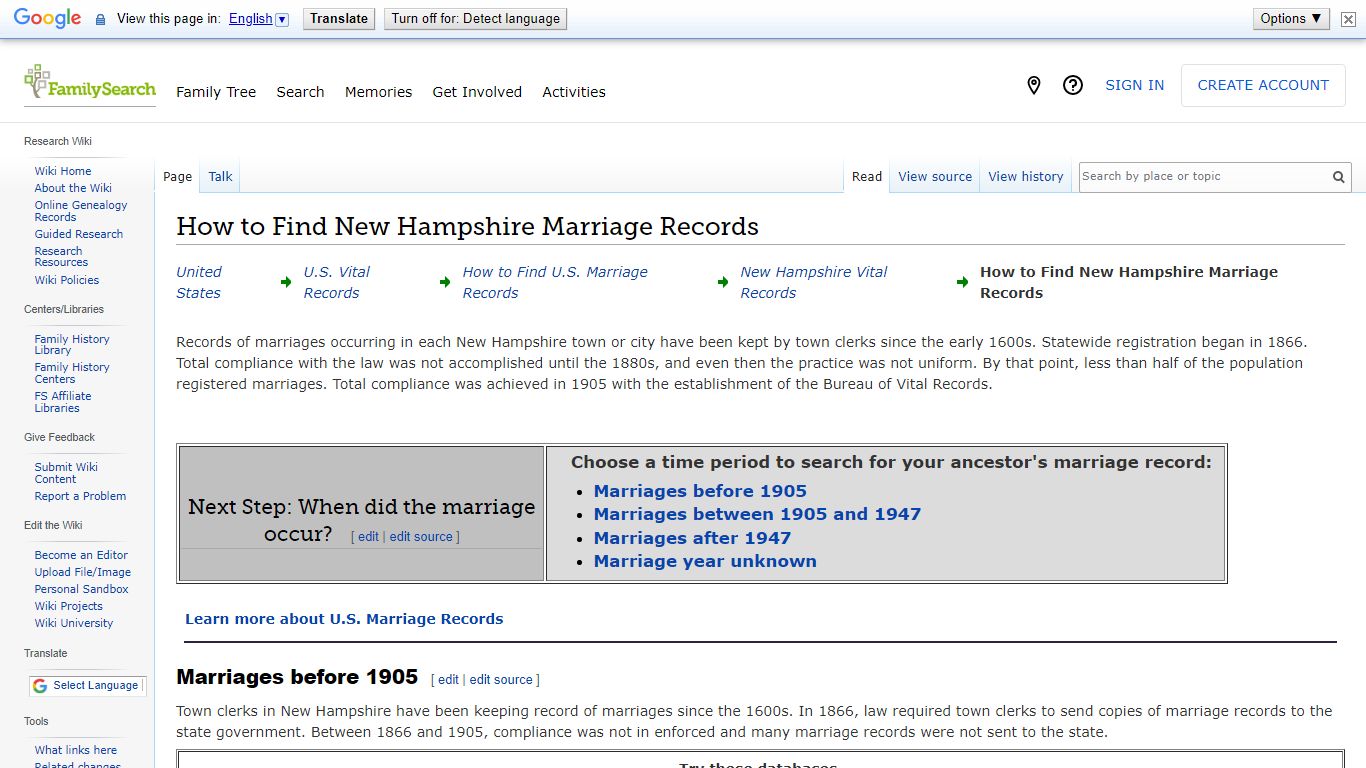Image resolution: width=1366 pixels, height=768 pixels.
Task: Jump to Marriages before 1905
Action: 700,491
